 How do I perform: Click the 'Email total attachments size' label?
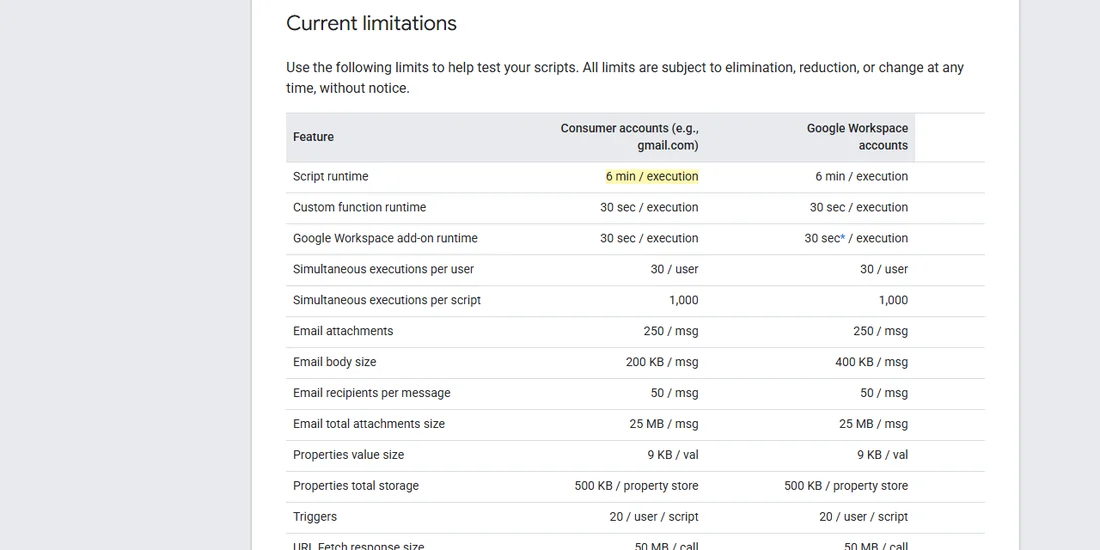[369, 424]
